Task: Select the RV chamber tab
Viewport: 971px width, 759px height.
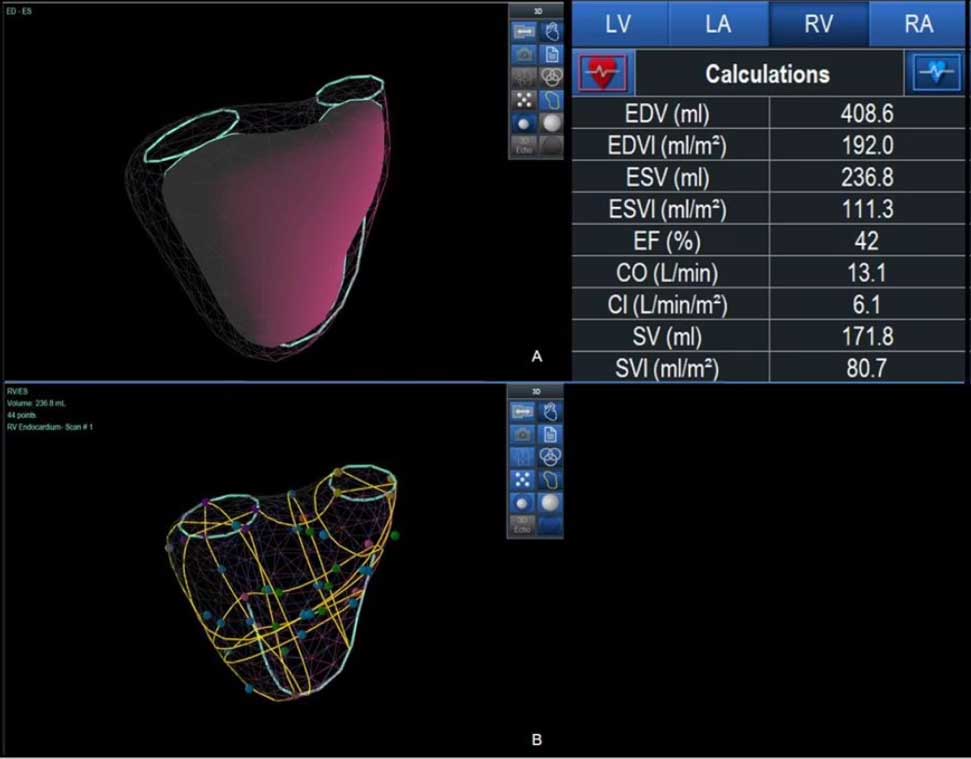Action: 819,23
